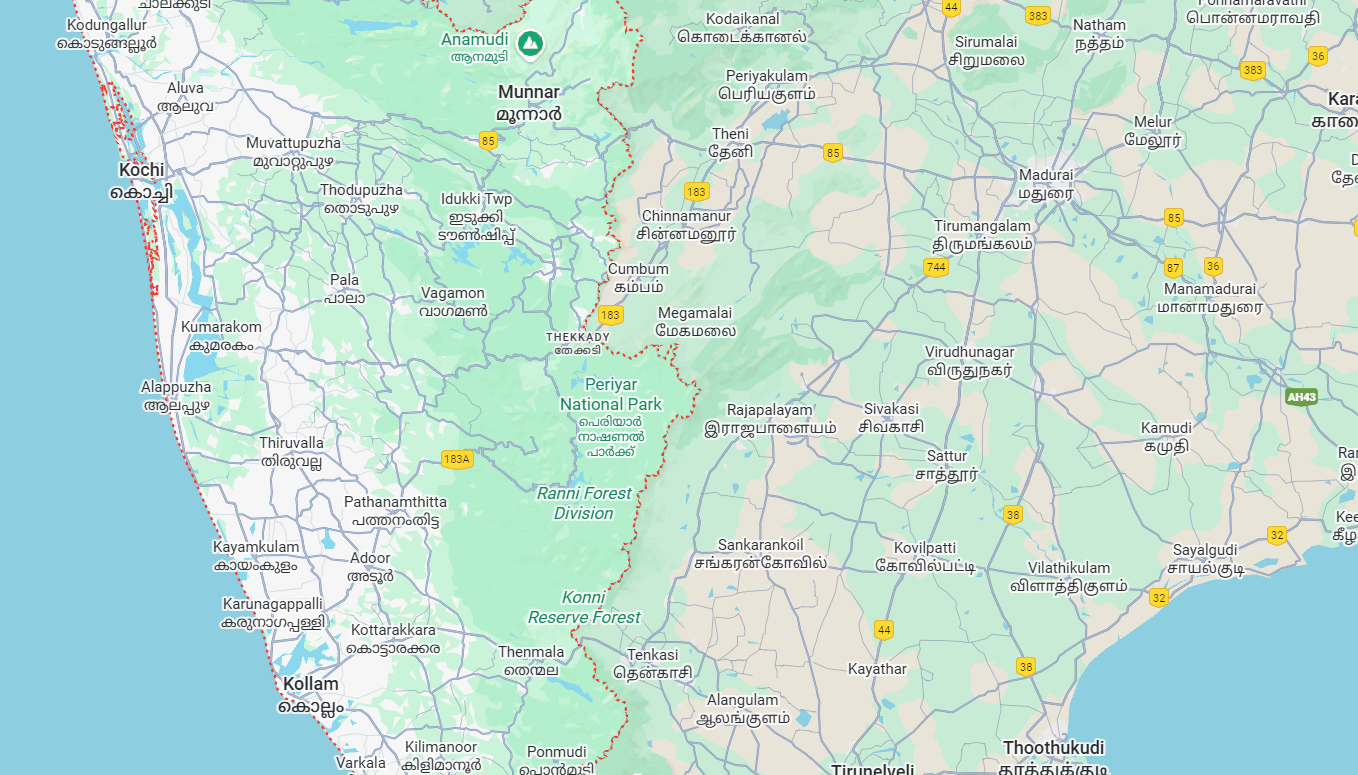Open the Periyar National Park label
1358x775 pixels.
point(610,395)
